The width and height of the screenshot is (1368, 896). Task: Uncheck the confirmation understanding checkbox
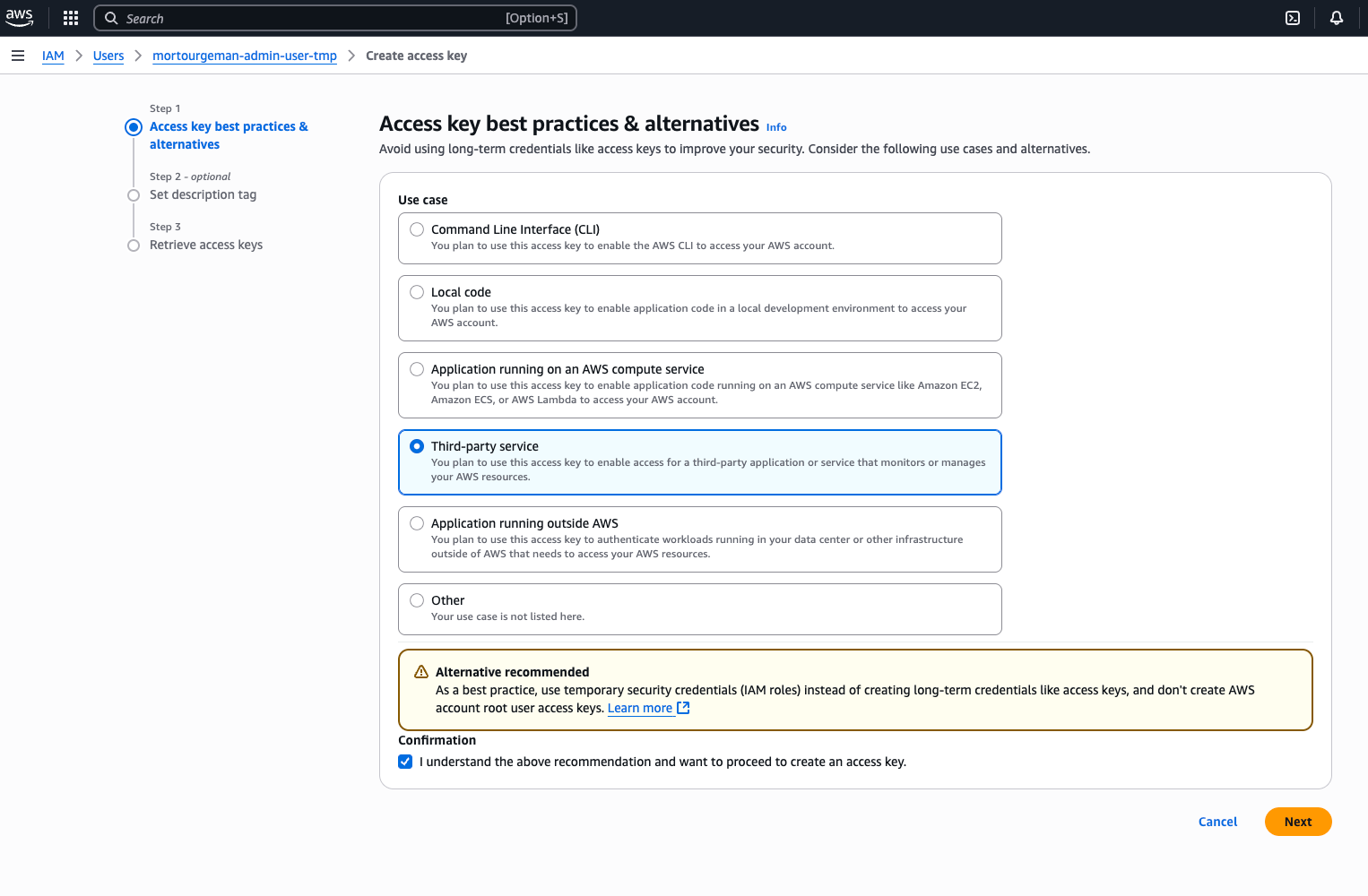[x=405, y=762]
